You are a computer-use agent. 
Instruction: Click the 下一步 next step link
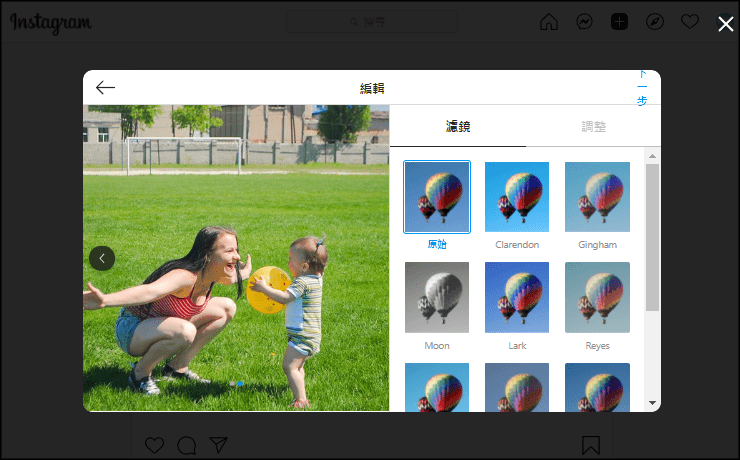(642, 88)
